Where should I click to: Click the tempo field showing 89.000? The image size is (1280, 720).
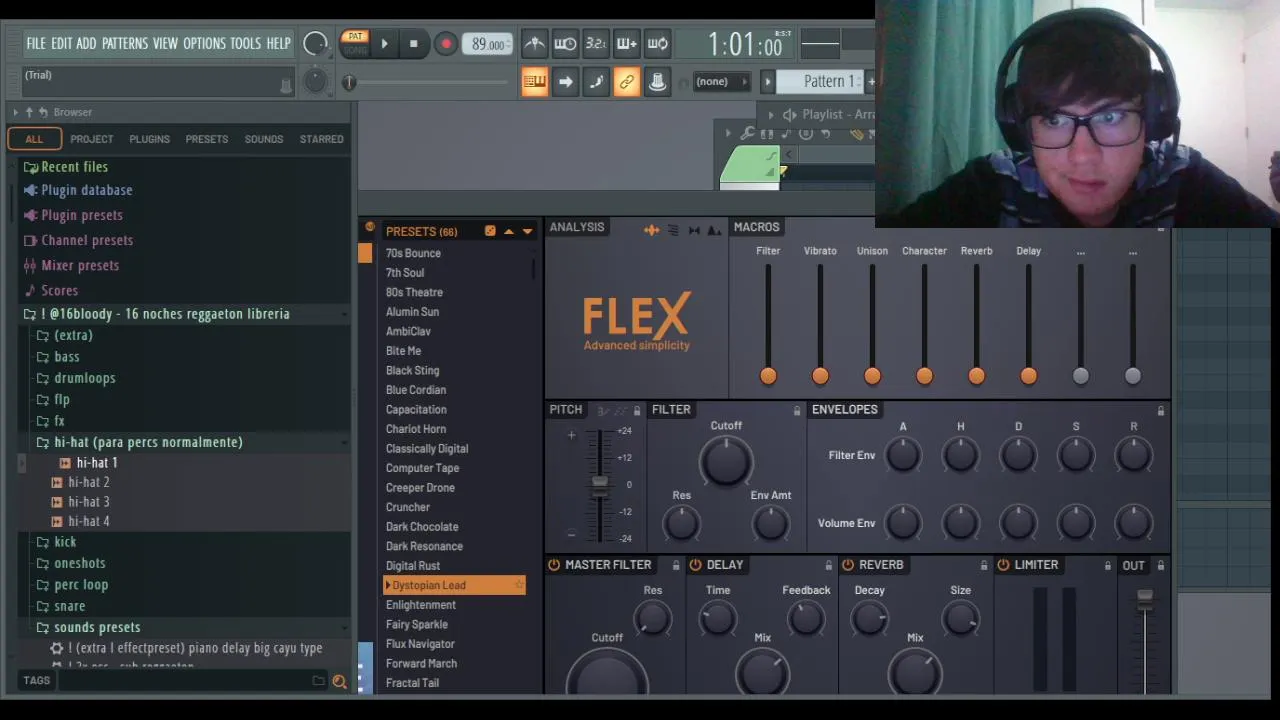click(x=487, y=44)
